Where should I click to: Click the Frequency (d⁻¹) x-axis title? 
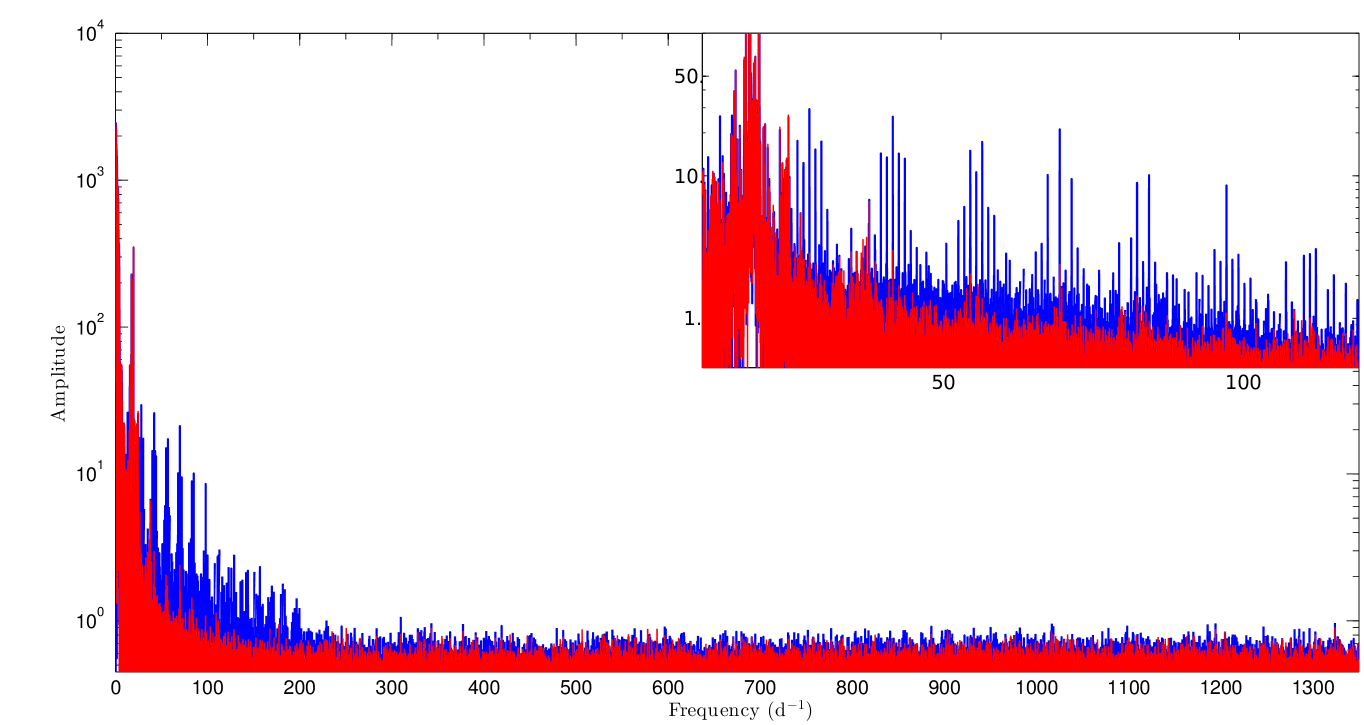[x=739, y=711]
